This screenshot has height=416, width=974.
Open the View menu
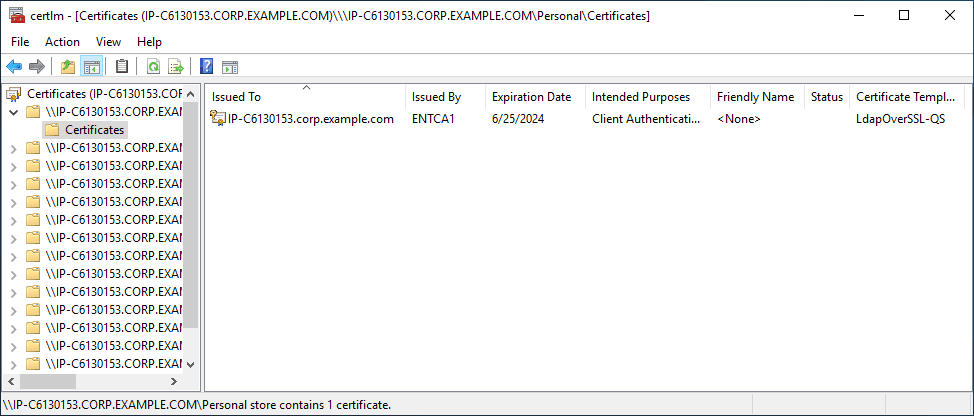108,42
